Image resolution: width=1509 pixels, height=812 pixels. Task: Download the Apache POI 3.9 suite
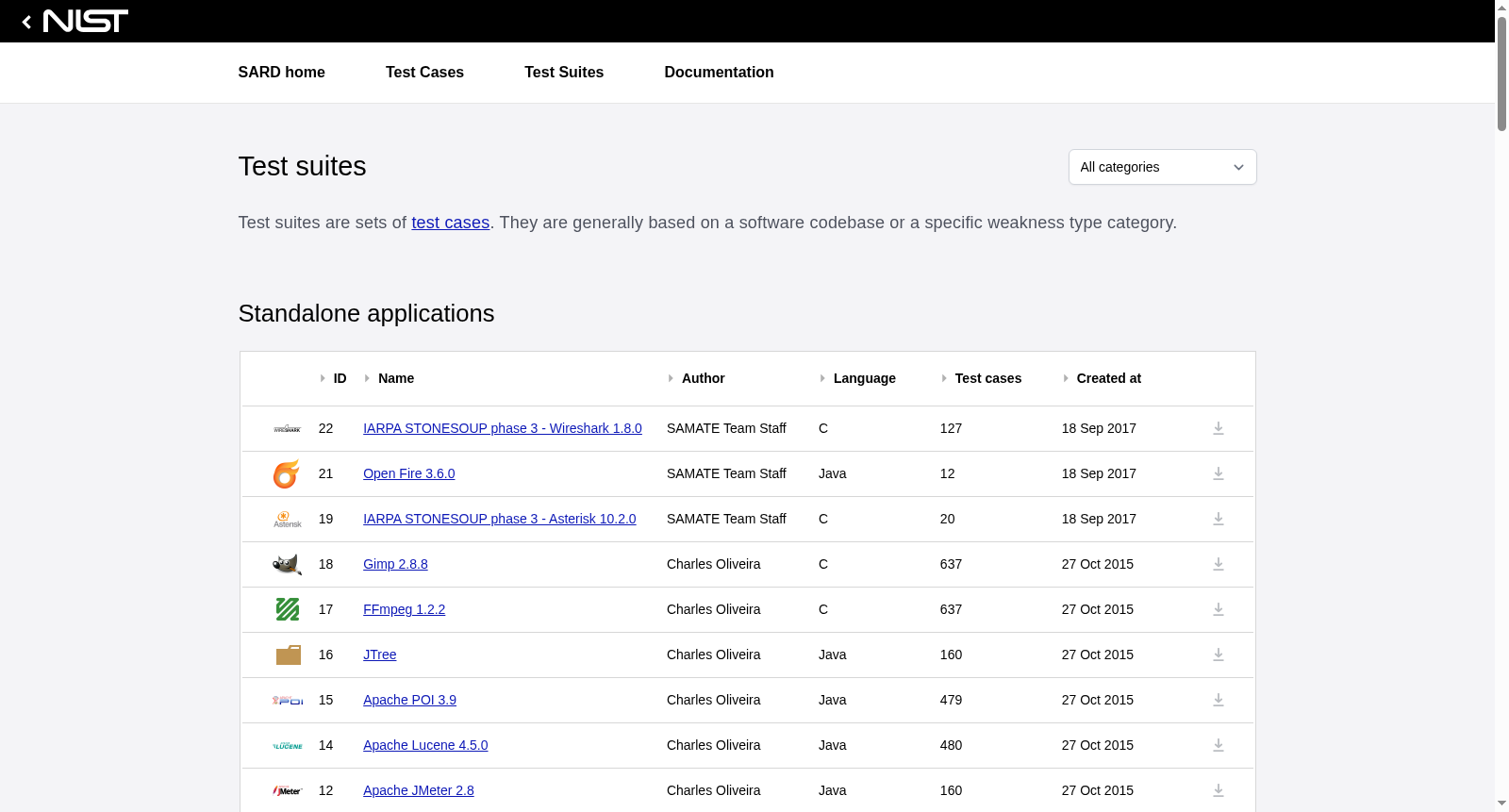pos(1218,700)
